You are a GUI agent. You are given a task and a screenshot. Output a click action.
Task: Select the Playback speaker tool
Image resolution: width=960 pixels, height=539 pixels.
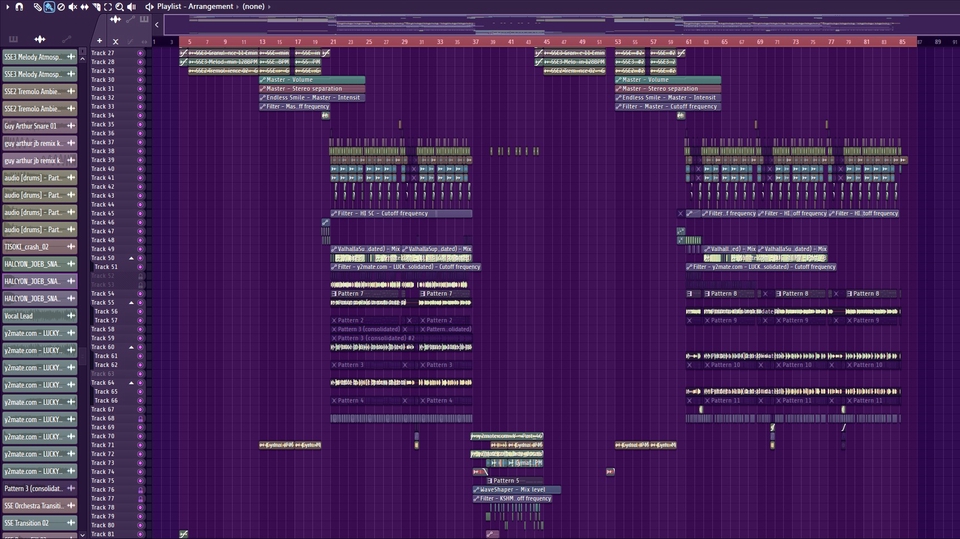click(x=131, y=7)
